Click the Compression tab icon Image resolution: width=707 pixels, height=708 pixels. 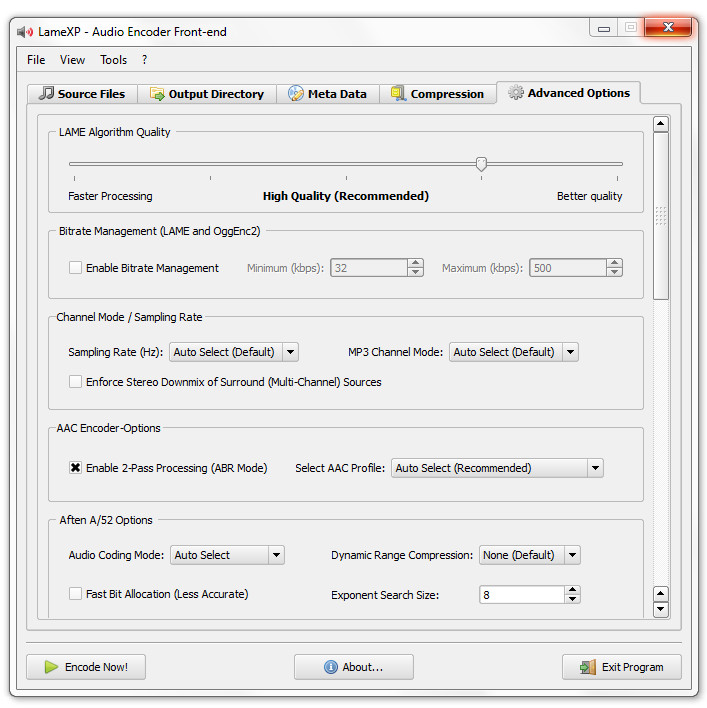point(398,93)
